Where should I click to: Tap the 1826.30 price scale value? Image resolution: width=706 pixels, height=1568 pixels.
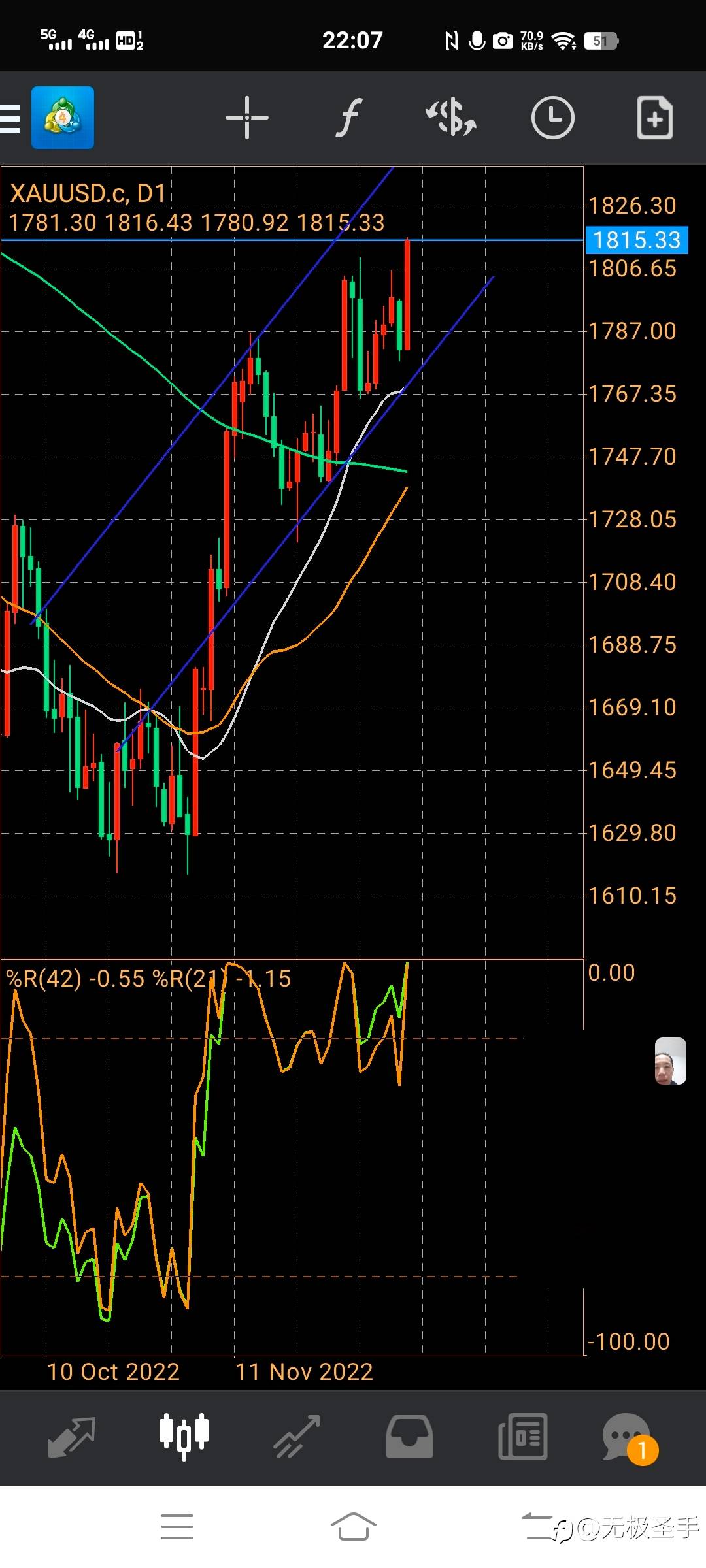click(633, 206)
